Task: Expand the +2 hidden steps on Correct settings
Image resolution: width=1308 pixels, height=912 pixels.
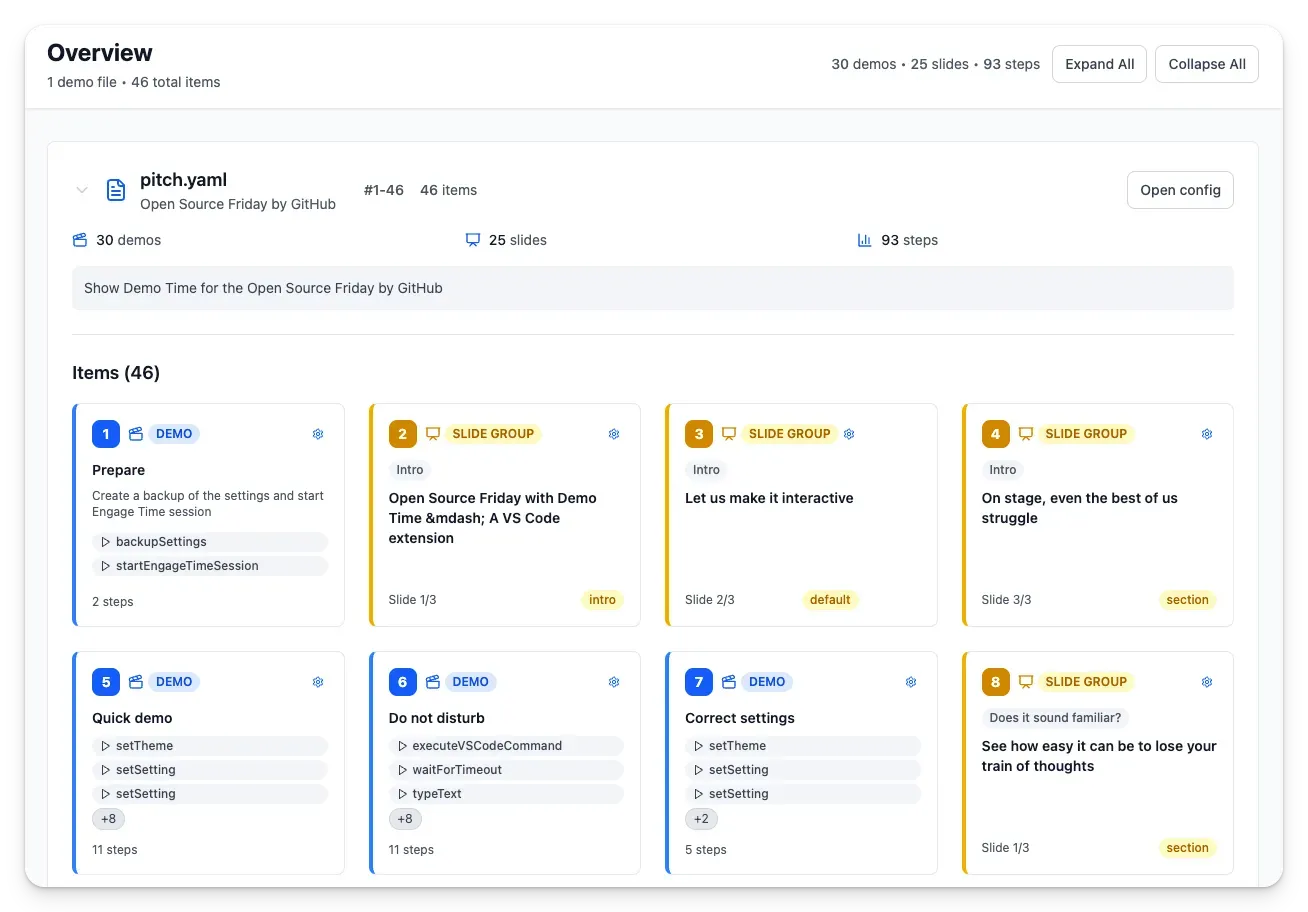Action: tap(701, 818)
